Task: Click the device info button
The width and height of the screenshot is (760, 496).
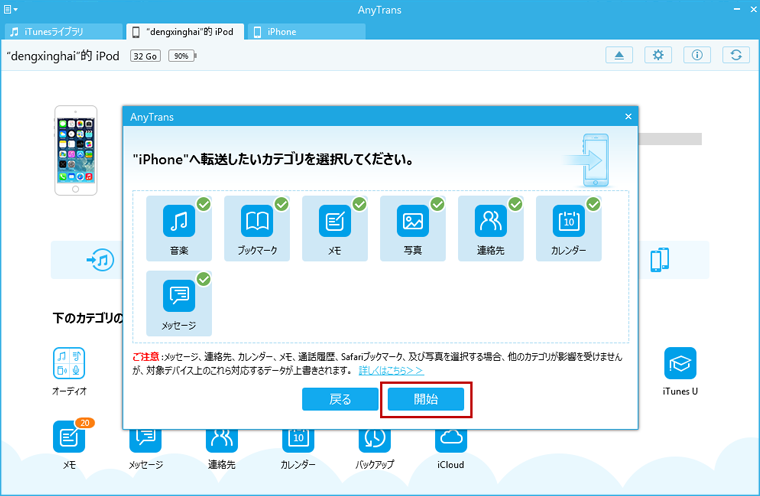Action: pos(697,55)
